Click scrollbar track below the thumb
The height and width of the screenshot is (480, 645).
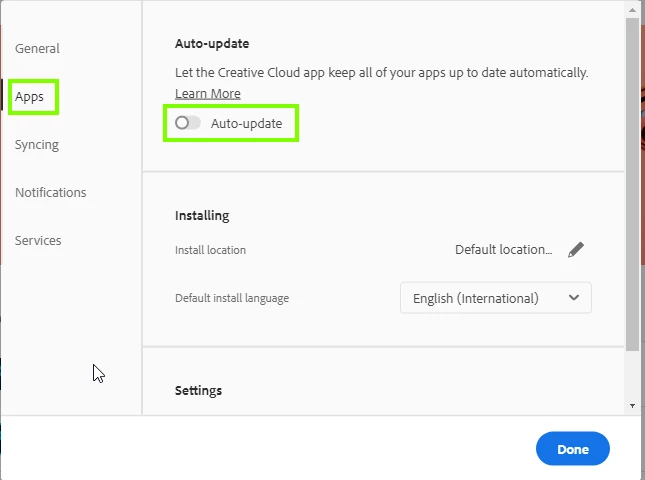632,375
